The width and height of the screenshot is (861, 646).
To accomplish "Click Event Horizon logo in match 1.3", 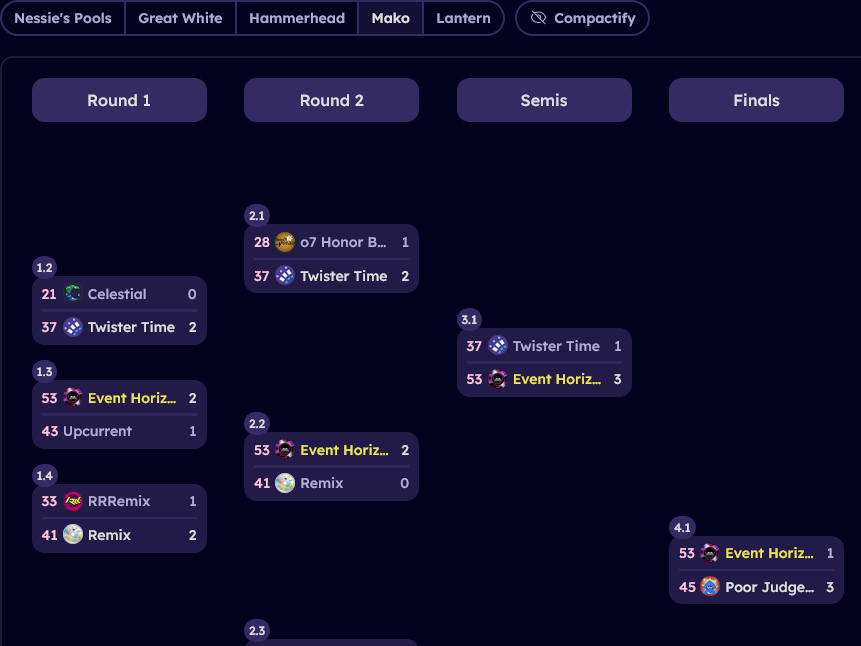I will pyautogui.click(x=73, y=398).
